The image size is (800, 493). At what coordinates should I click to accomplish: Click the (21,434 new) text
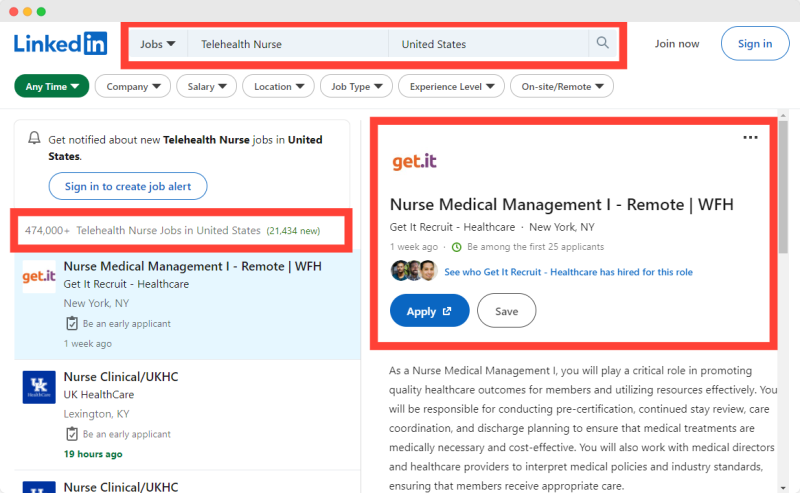[x=293, y=231]
